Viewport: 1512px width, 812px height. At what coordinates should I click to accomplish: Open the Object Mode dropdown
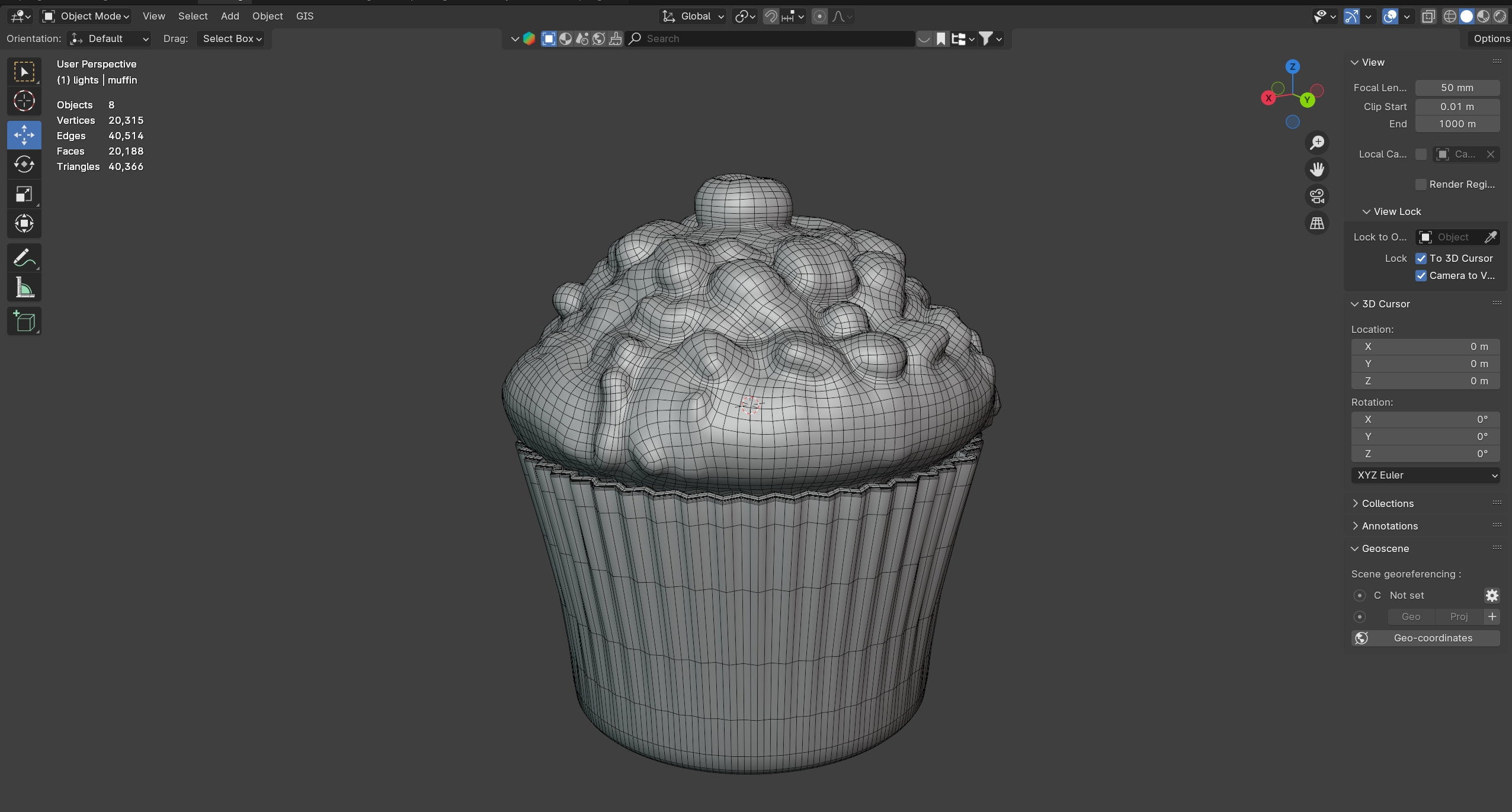click(86, 16)
